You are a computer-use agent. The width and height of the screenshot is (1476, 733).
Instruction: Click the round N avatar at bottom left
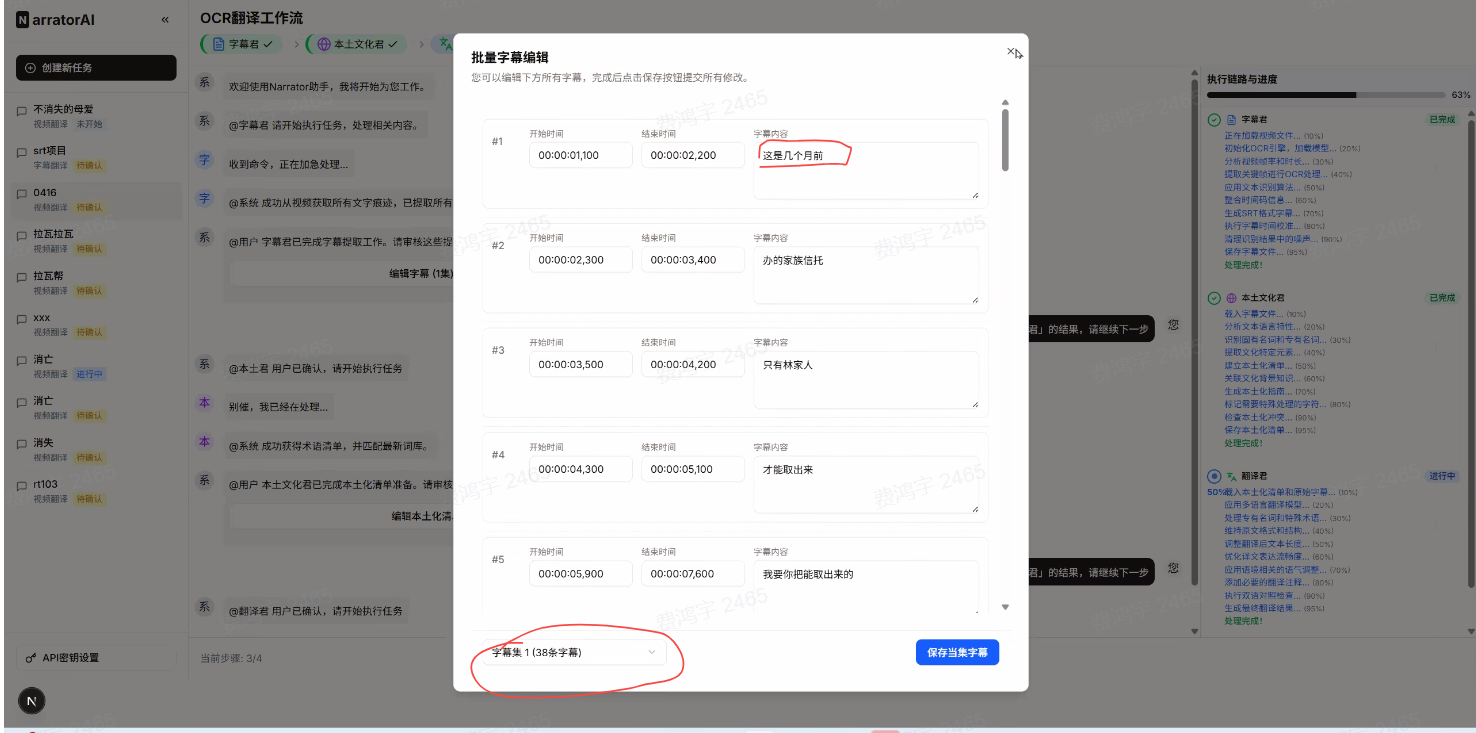coord(31,702)
